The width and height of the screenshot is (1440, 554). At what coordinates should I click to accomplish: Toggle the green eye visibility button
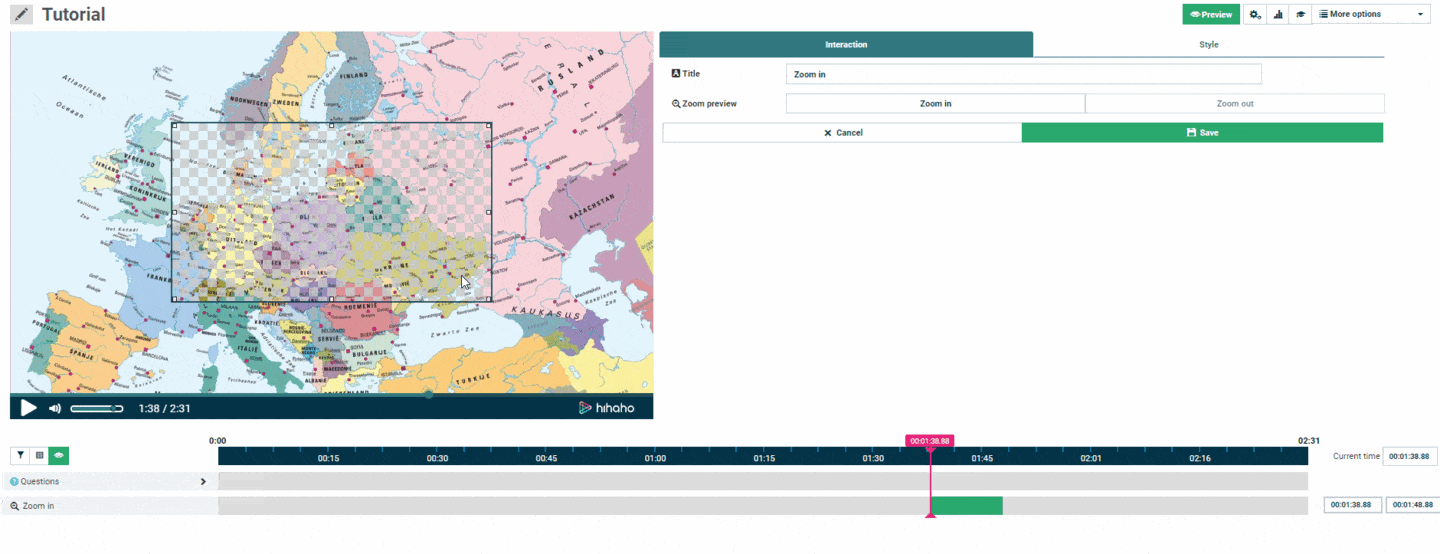pyautogui.click(x=59, y=455)
